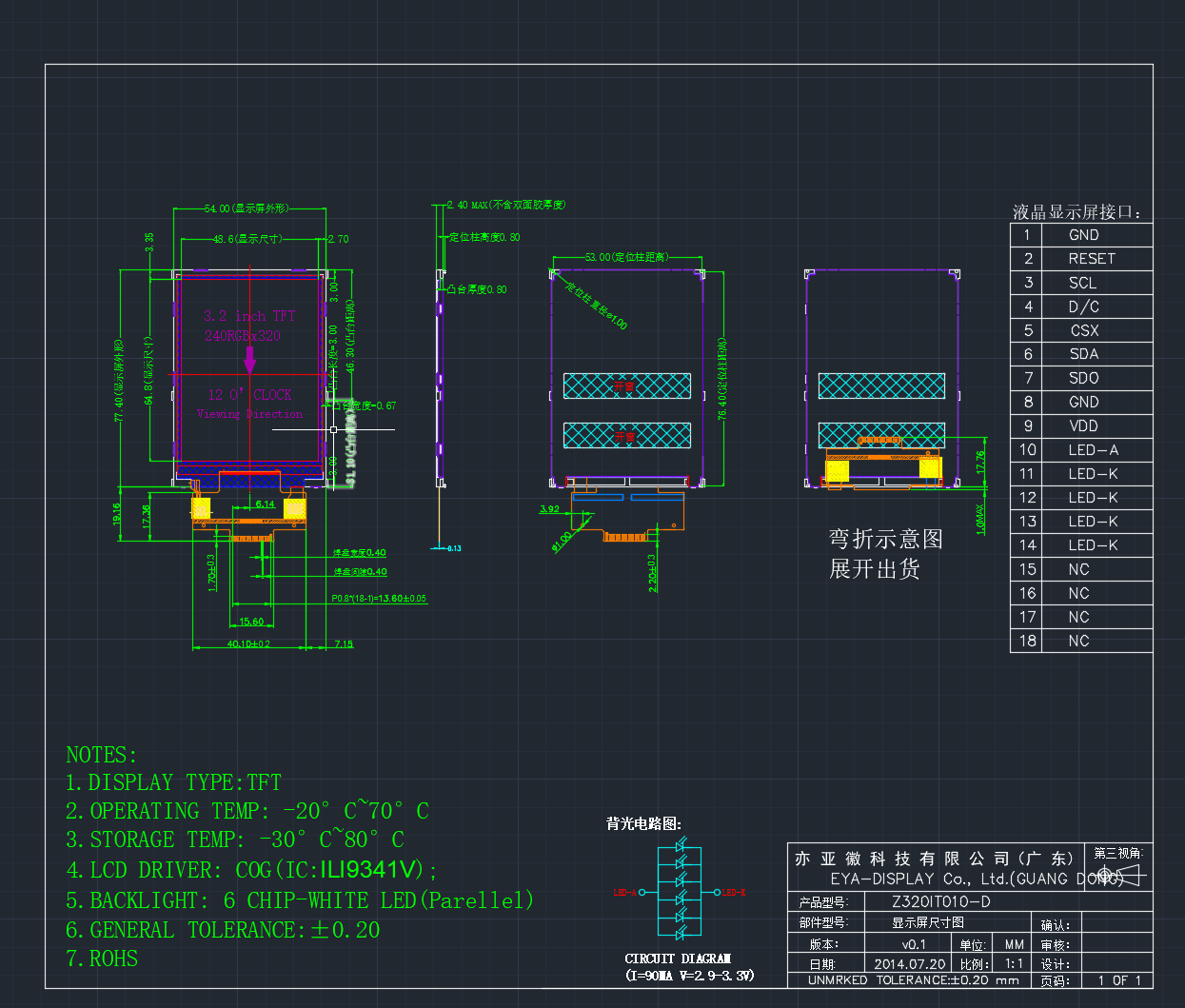Click the NOTES: heading text
The image size is (1185, 1008).
(x=101, y=755)
